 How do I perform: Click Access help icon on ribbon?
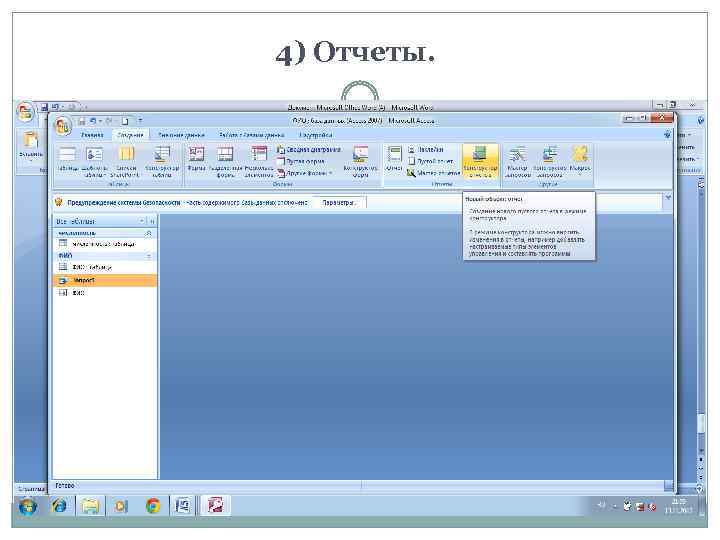point(667,135)
